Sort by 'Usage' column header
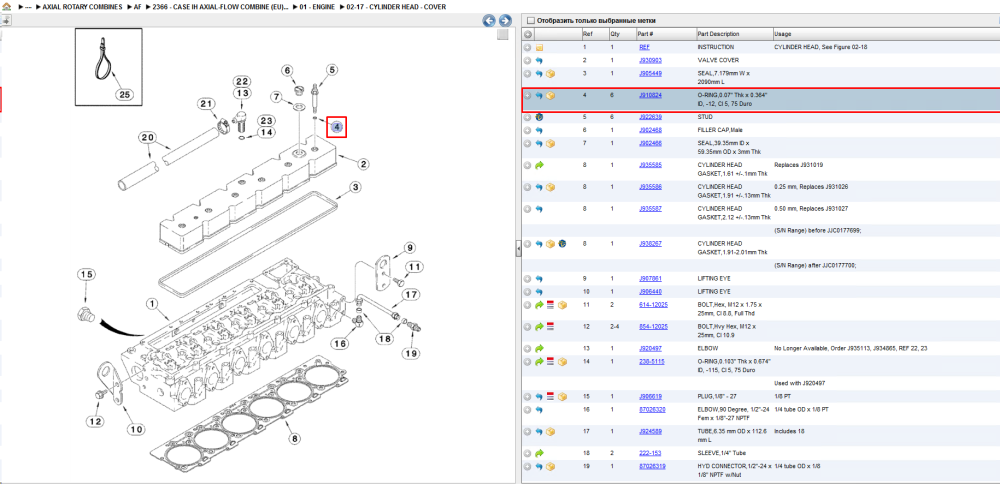1000x484 pixels. tap(783, 34)
